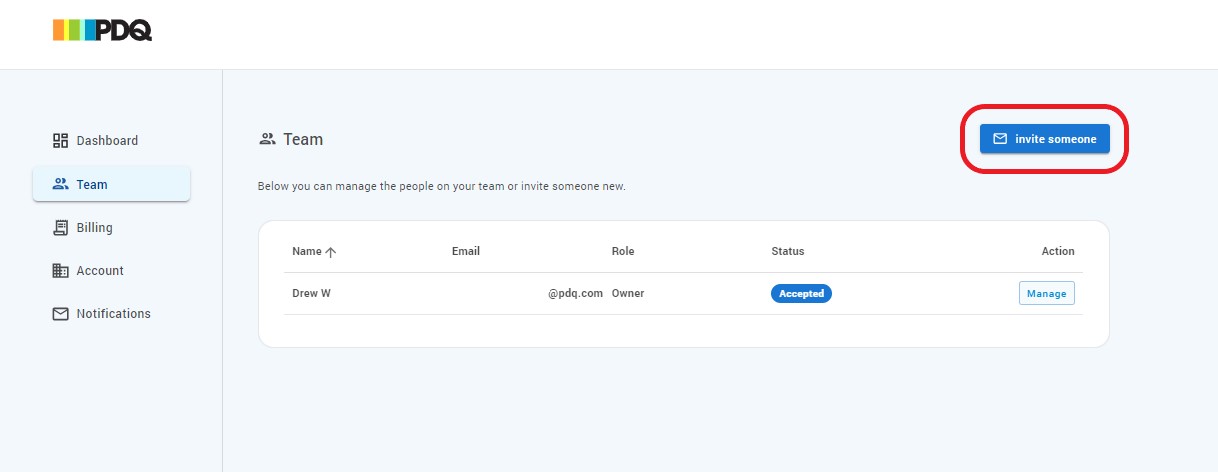Click the Status column header
Image resolution: width=1218 pixels, height=472 pixels.
pyautogui.click(x=788, y=251)
